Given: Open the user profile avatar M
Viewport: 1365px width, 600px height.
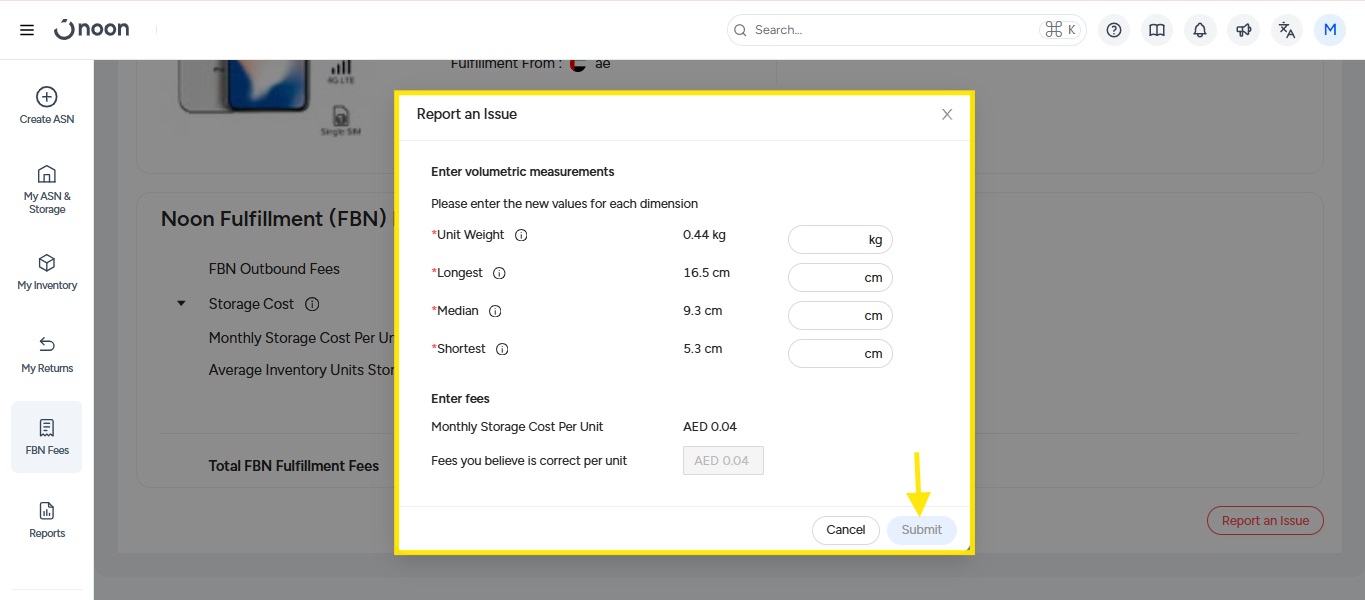Looking at the screenshot, I should click(x=1330, y=30).
